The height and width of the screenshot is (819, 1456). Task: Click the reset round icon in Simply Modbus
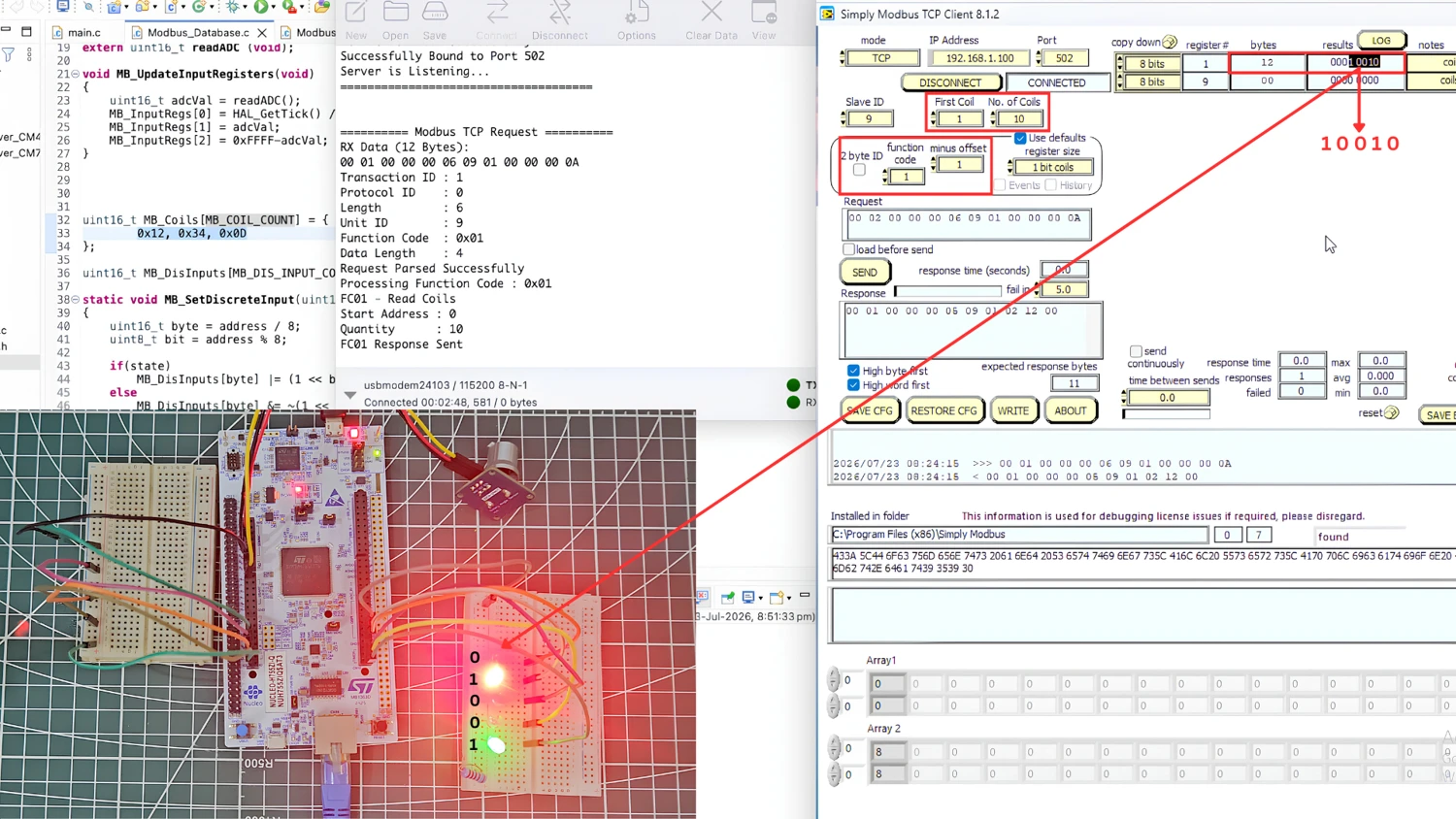(1392, 412)
